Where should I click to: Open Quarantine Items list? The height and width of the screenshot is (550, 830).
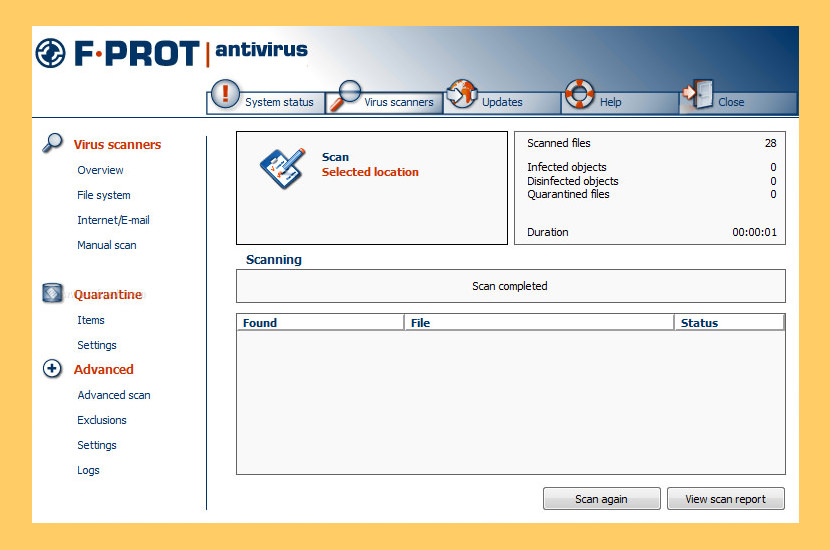click(x=91, y=320)
